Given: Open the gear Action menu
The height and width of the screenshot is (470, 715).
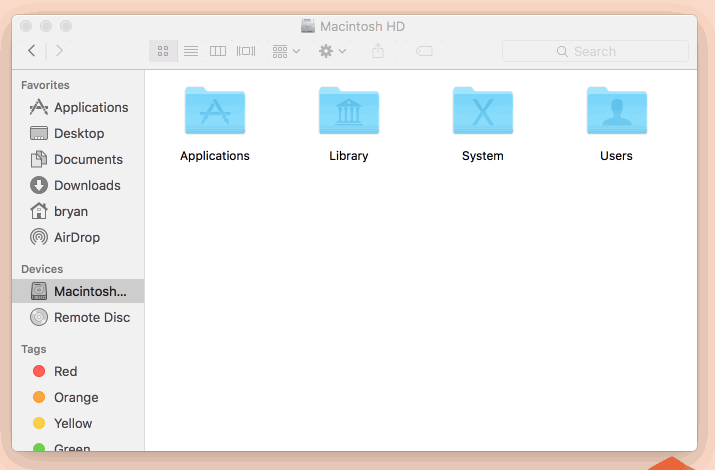Looking at the screenshot, I should click(x=332, y=51).
